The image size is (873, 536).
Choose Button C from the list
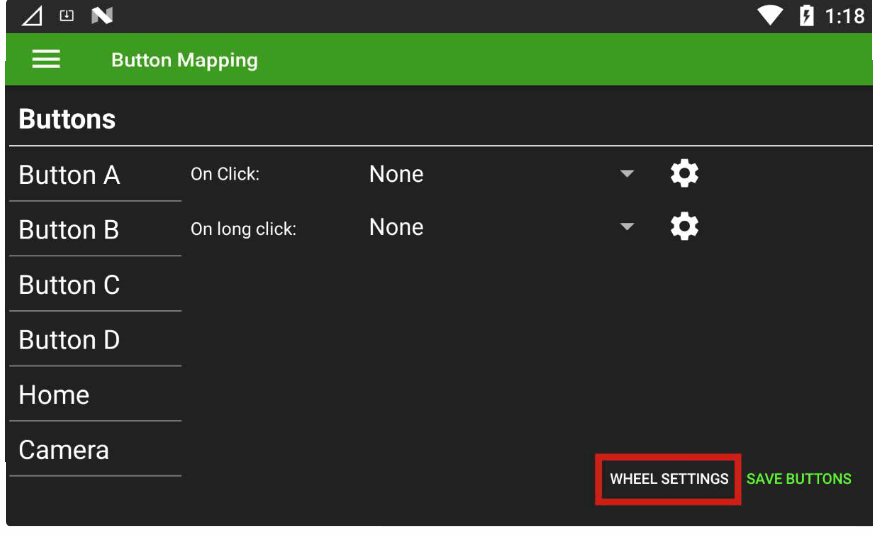pyautogui.click(x=70, y=285)
